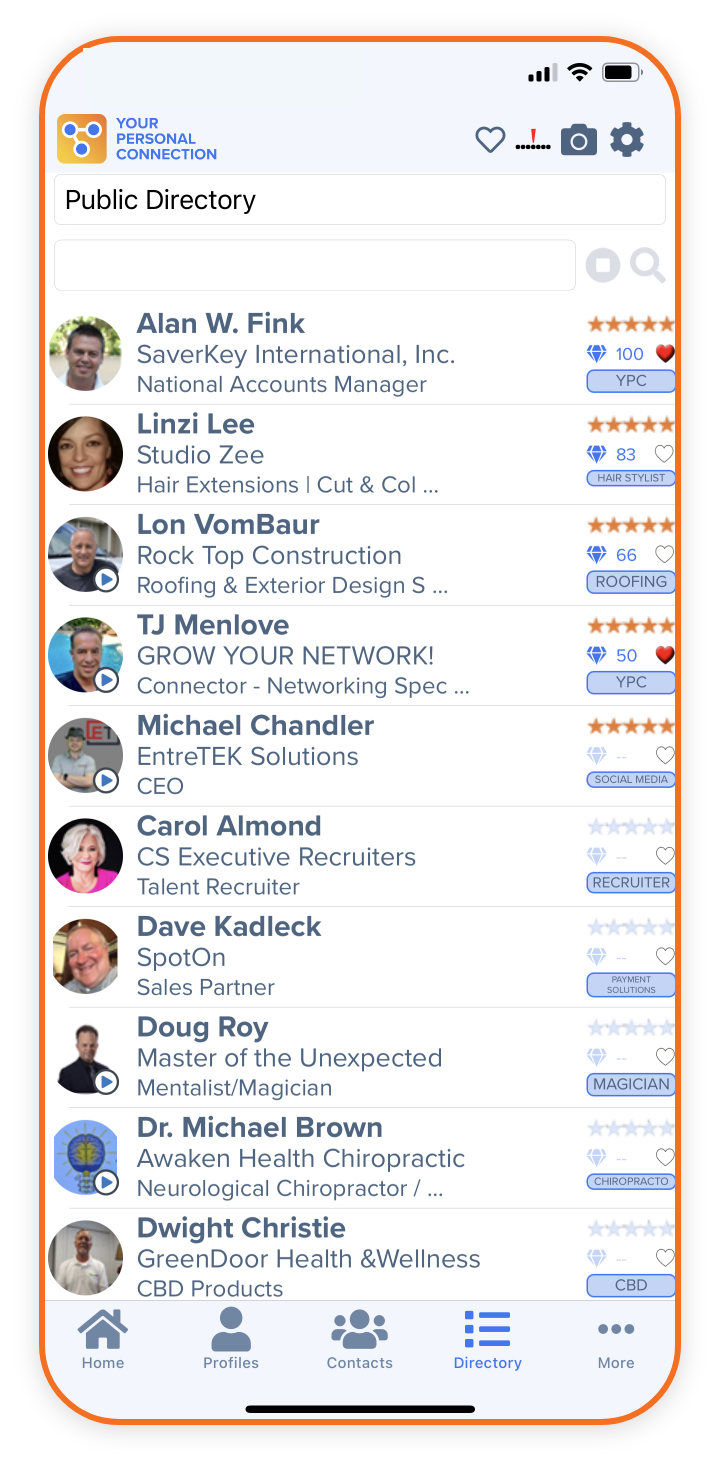The image size is (720, 1467).
Task: Favorite Linzi Lee with the heart
Action: [x=664, y=454]
